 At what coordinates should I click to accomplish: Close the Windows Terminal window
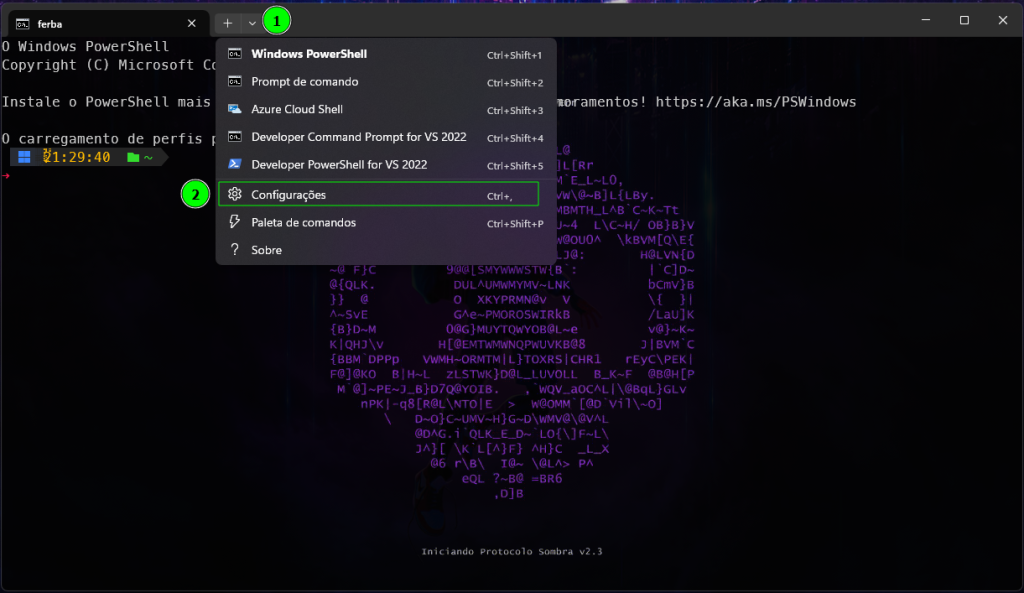[x=1003, y=20]
